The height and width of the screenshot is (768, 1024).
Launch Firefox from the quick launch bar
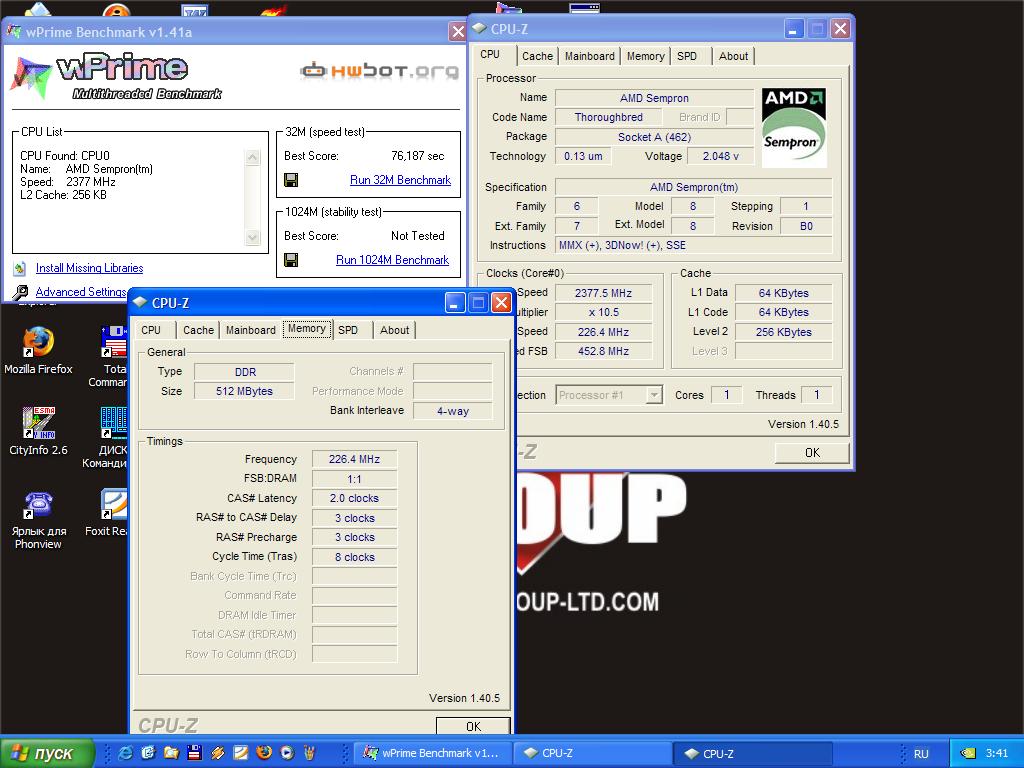(264, 752)
